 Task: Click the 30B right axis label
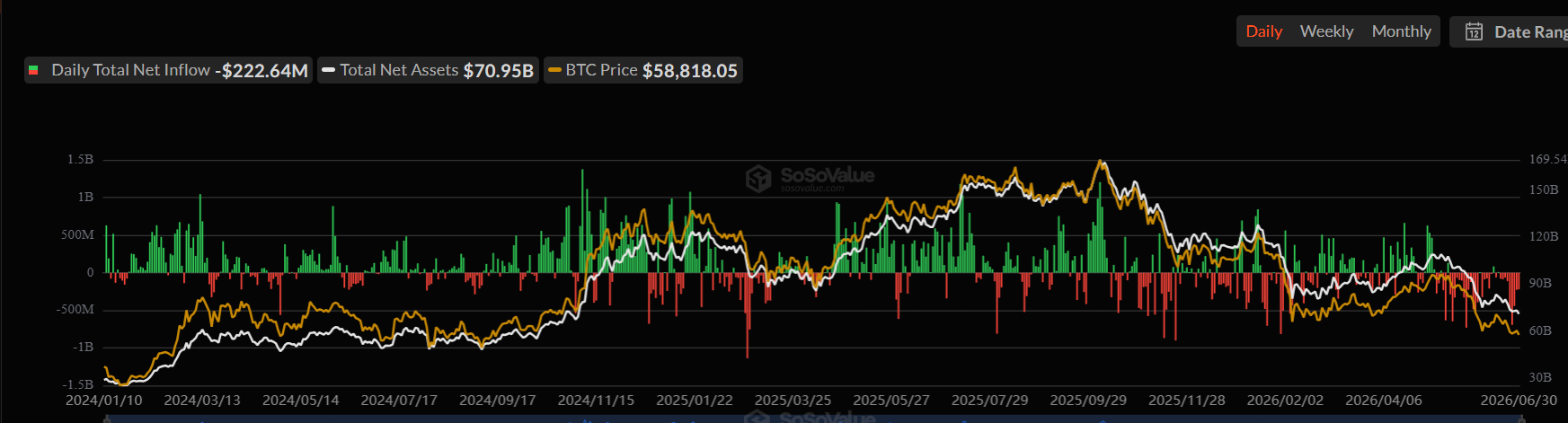(1540, 377)
